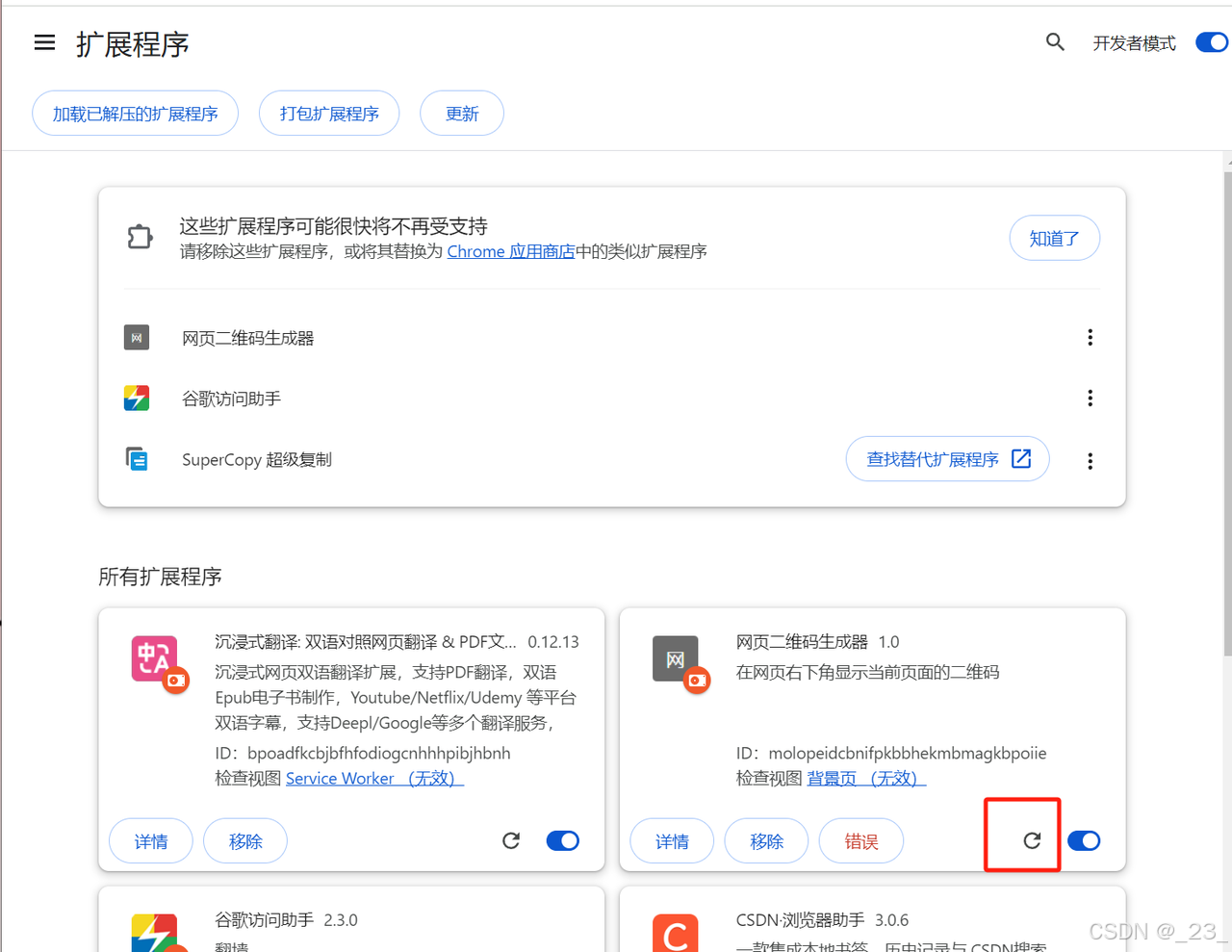1232x952 pixels.
Task: Open the three-dot menu for 谷歌访问助手
Action: [1090, 398]
